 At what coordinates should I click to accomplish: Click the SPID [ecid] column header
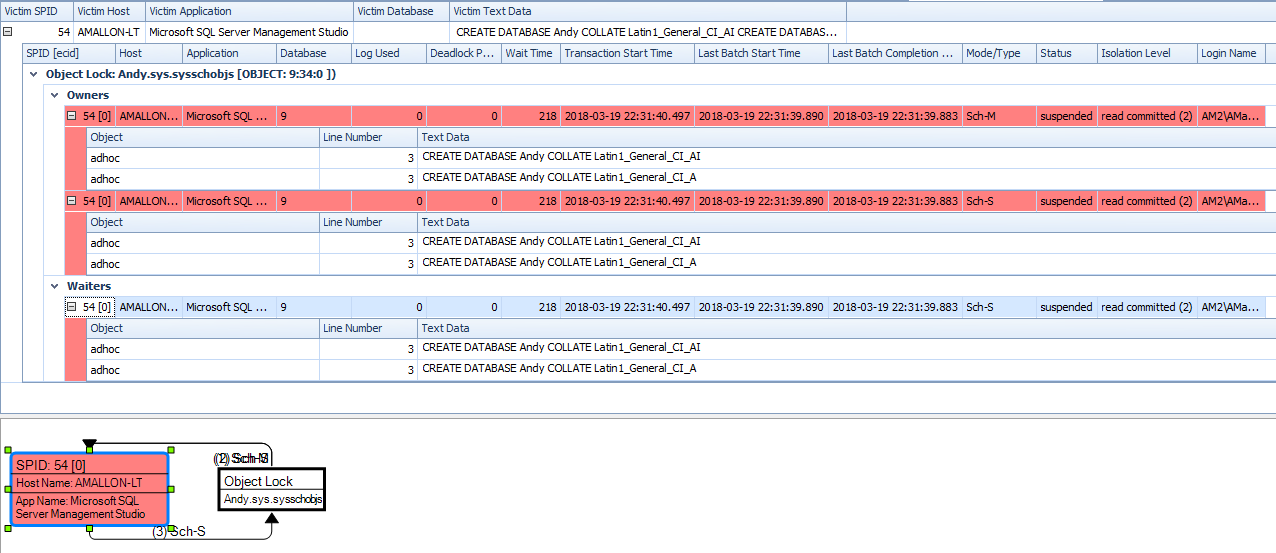coord(69,53)
